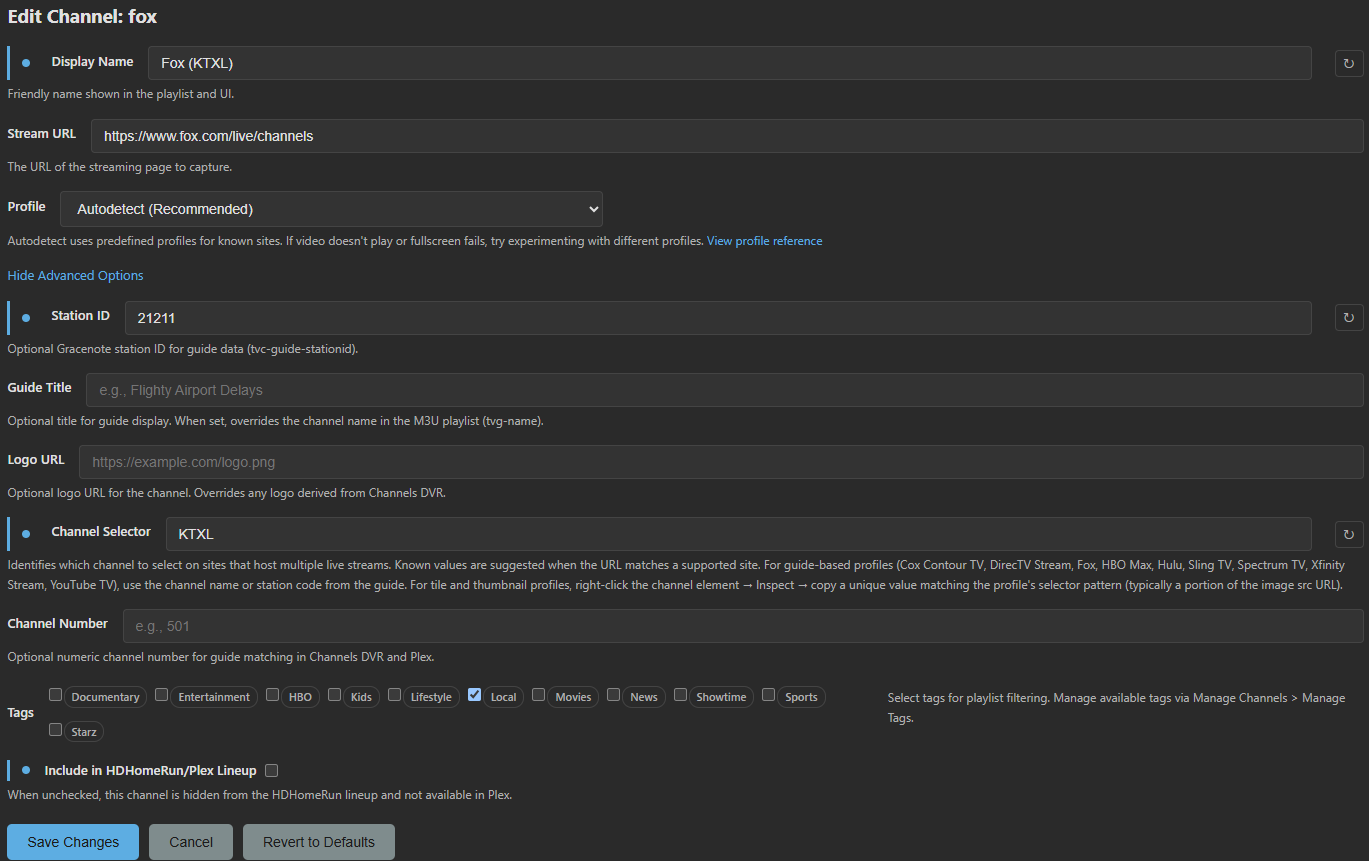Enable the HBO tag checkbox
This screenshot has height=861, width=1369.
click(x=273, y=695)
